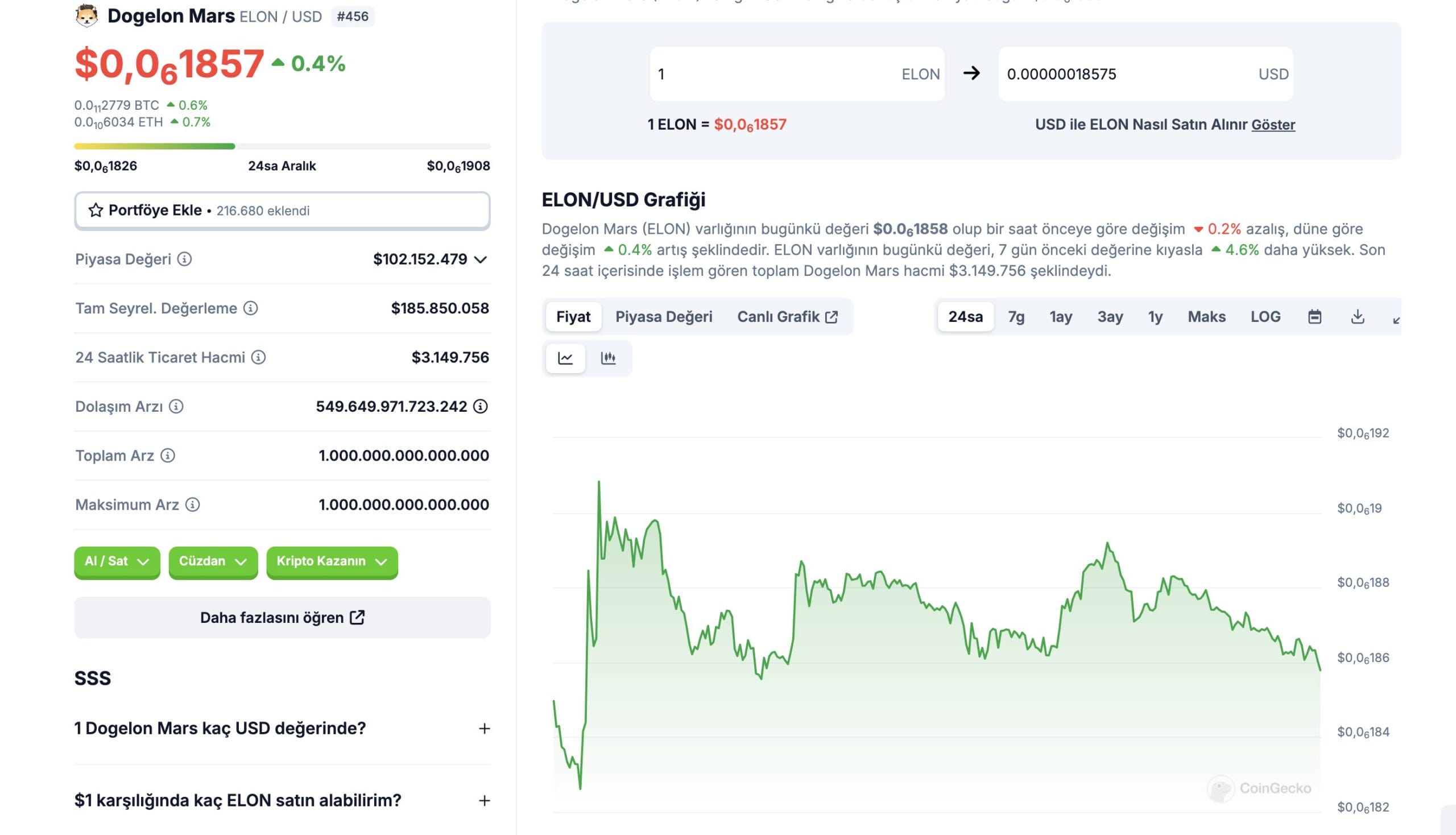Click info icon beside 24 Saatlik Ticaret Hacmi

coord(259,357)
